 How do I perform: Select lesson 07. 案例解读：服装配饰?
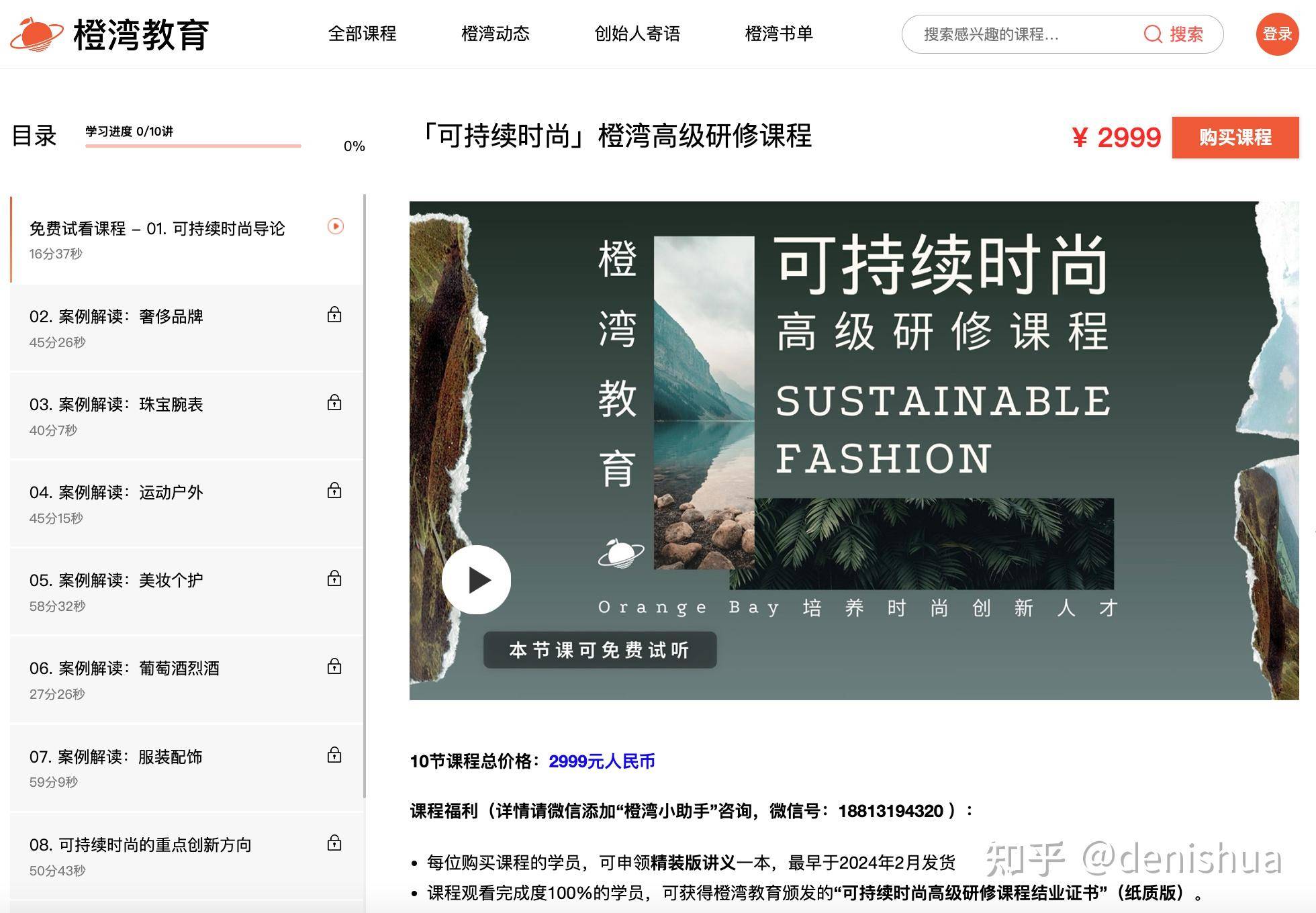187,768
